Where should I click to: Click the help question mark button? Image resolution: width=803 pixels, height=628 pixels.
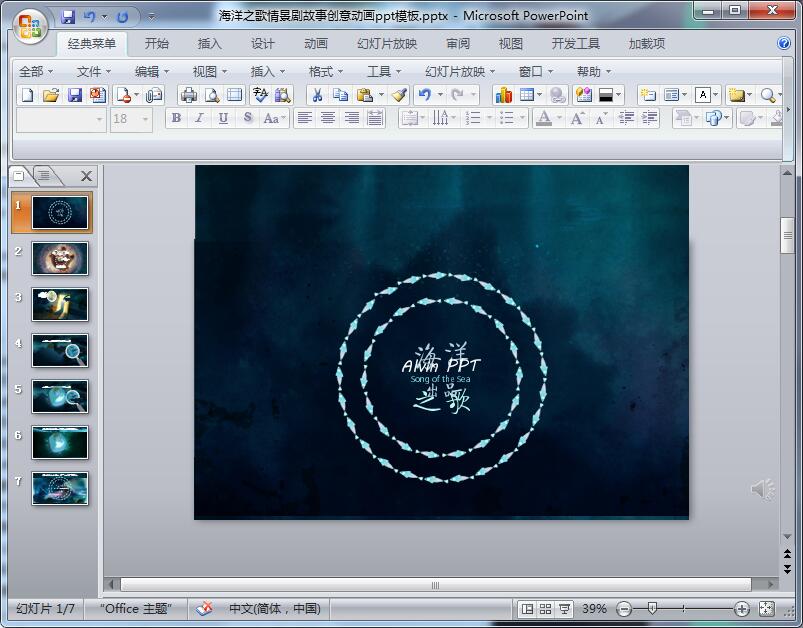[784, 43]
